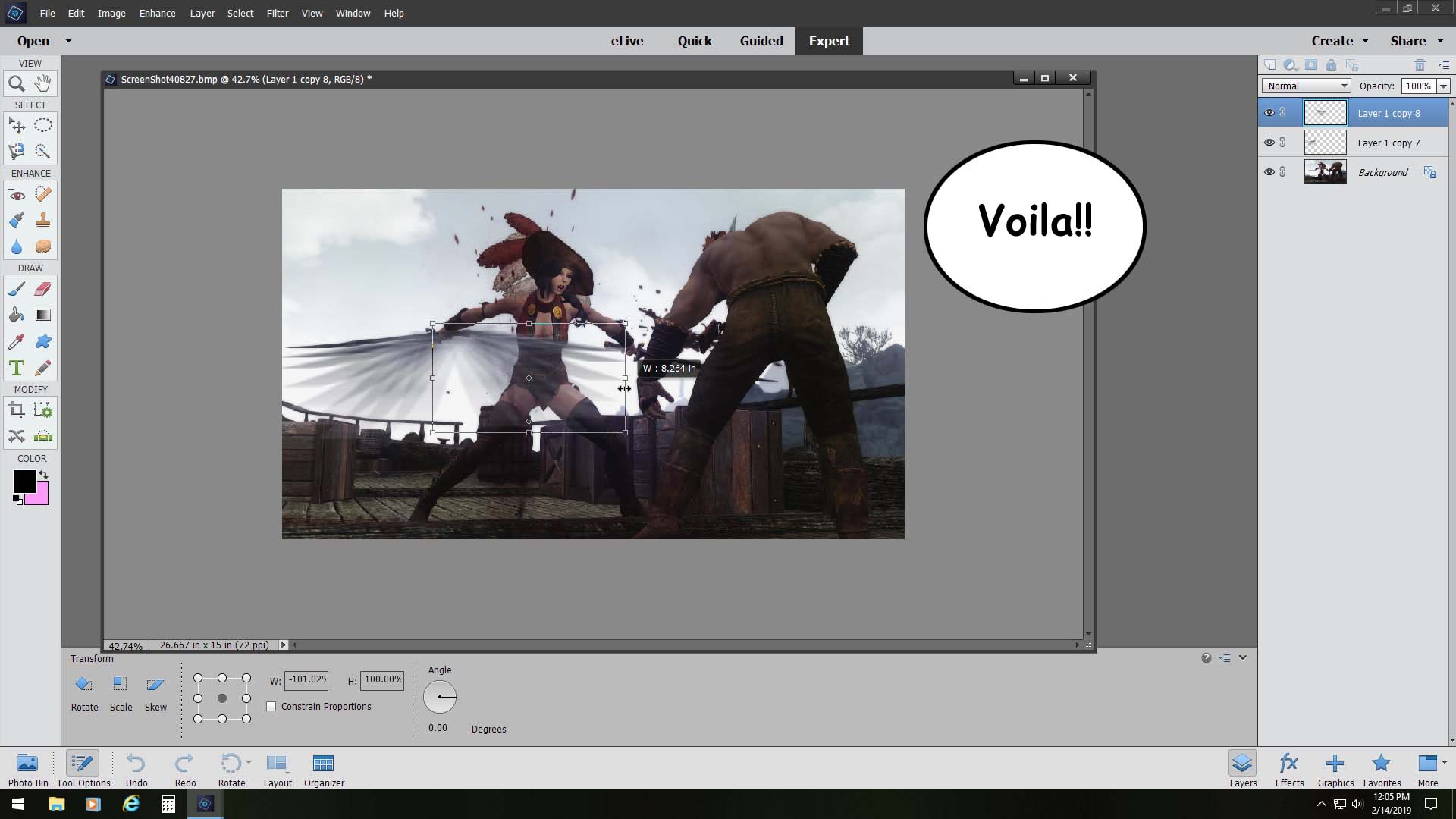Select the Hand tool
The image size is (1456, 819).
click(43, 83)
